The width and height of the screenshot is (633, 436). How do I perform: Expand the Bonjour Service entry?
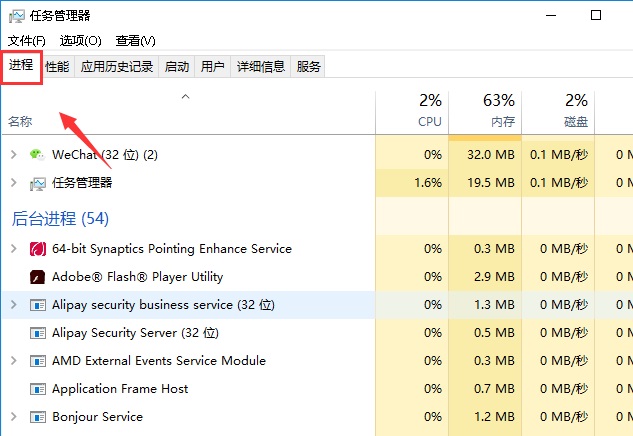13,417
